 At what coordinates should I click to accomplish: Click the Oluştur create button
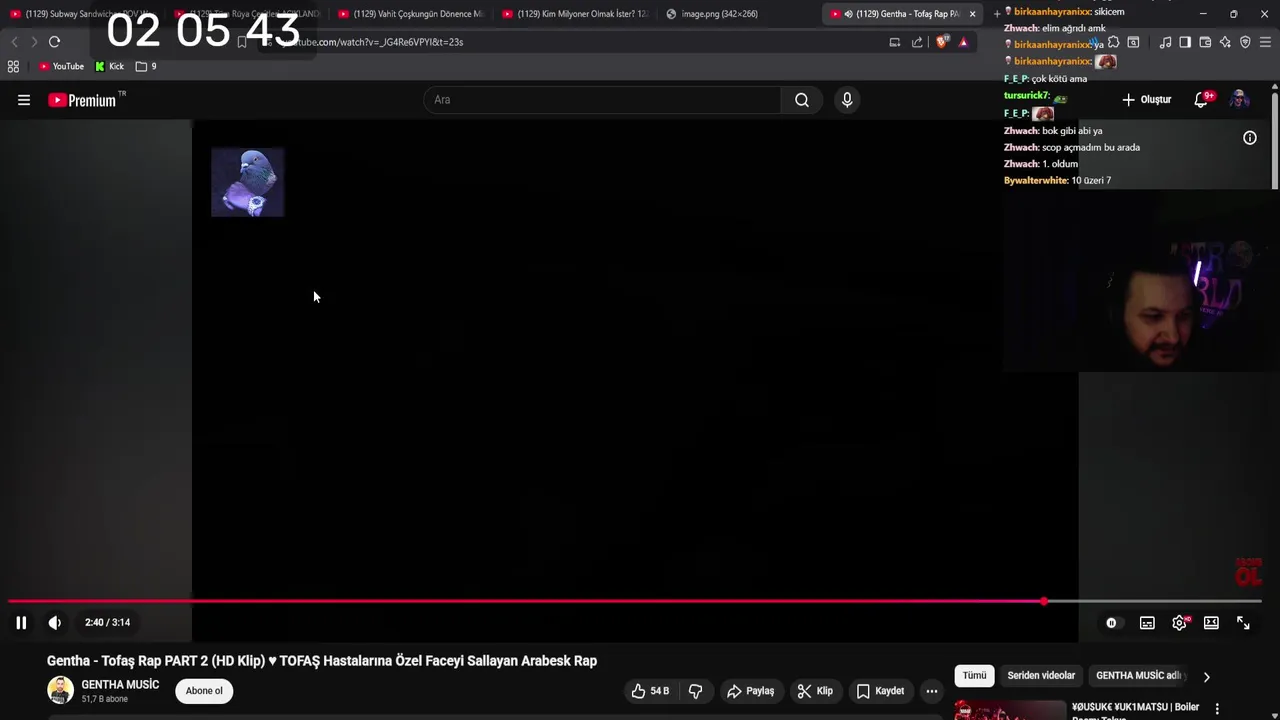pyautogui.click(x=1146, y=100)
